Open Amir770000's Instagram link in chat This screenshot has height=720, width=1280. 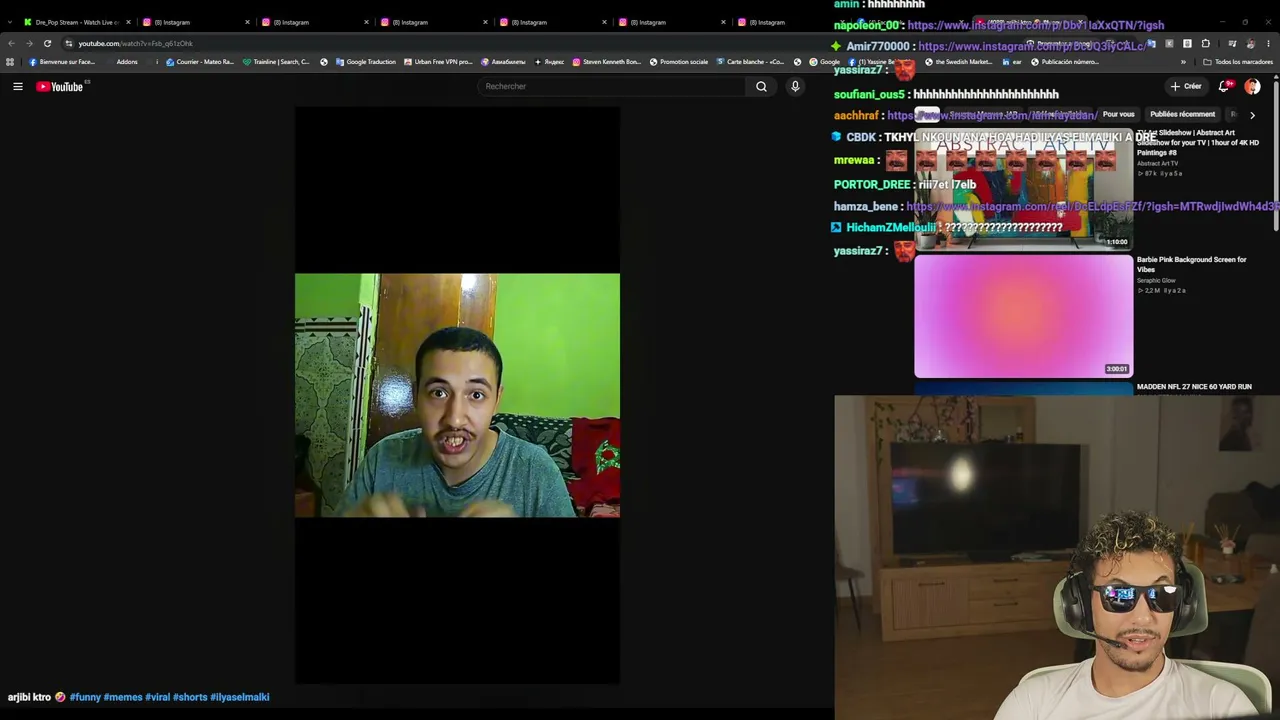(x=1032, y=47)
